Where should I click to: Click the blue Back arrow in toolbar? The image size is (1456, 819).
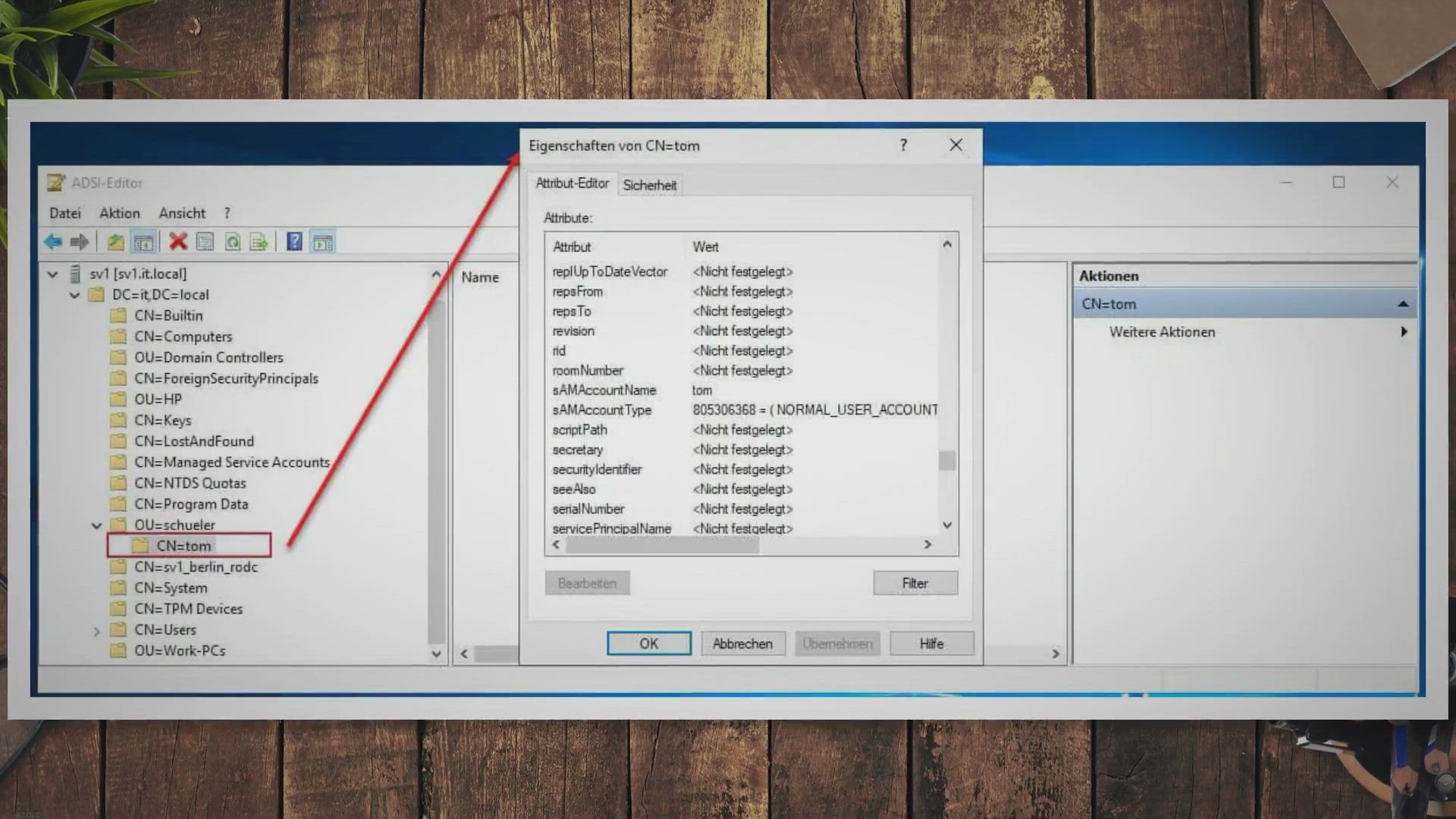pos(53,242)
